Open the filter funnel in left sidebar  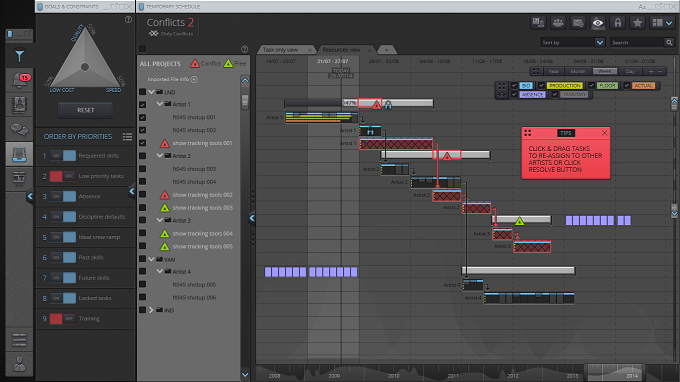click(19, 56)
